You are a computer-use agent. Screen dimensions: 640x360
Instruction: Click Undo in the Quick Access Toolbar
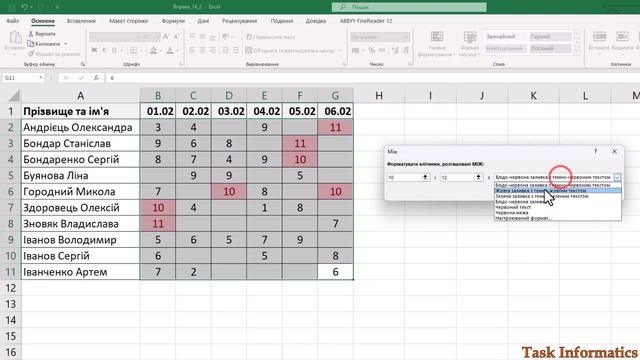click(25, 7)
